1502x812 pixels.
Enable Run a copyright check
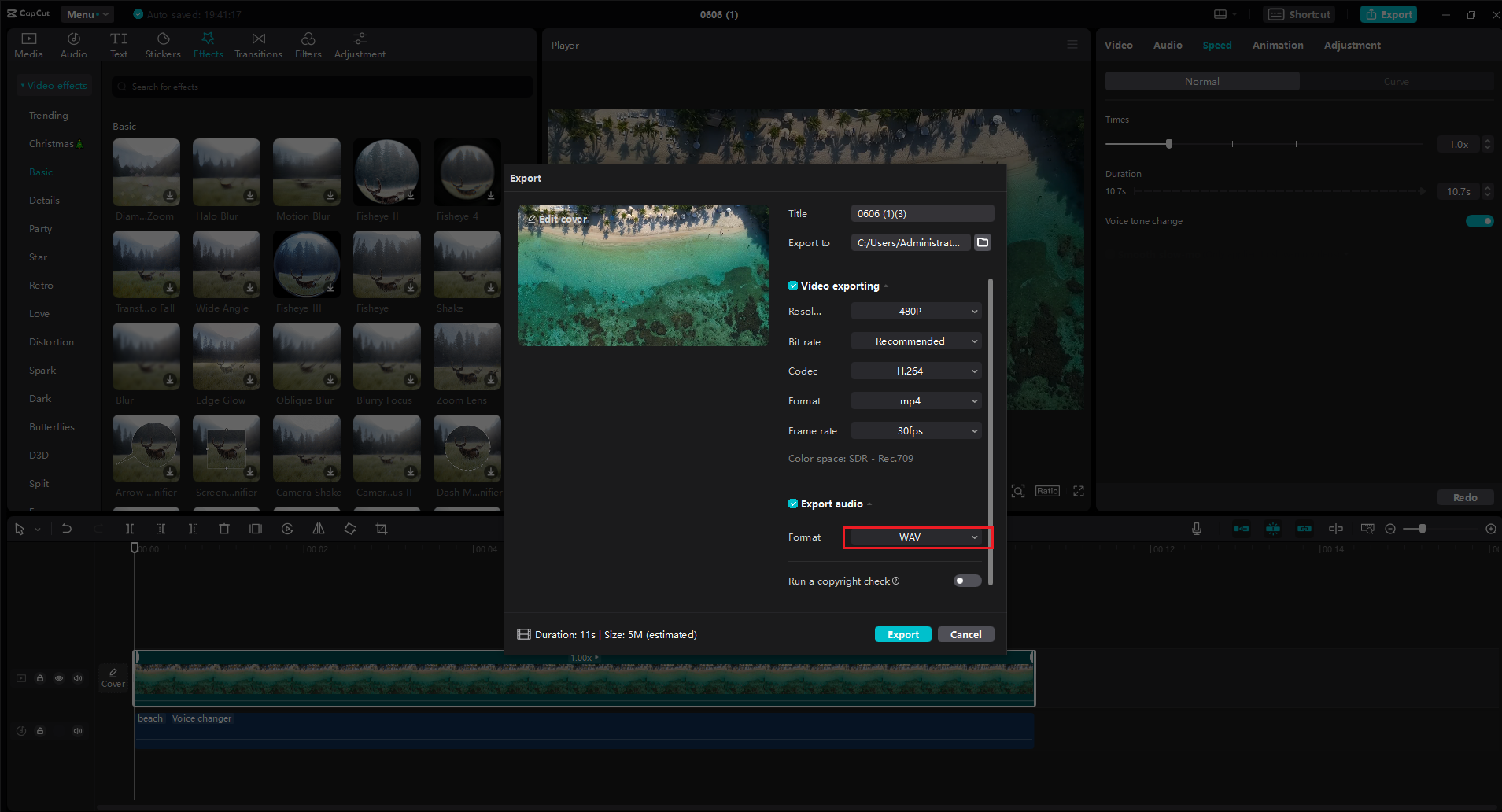pyautogui.click(x=966, y=581)
